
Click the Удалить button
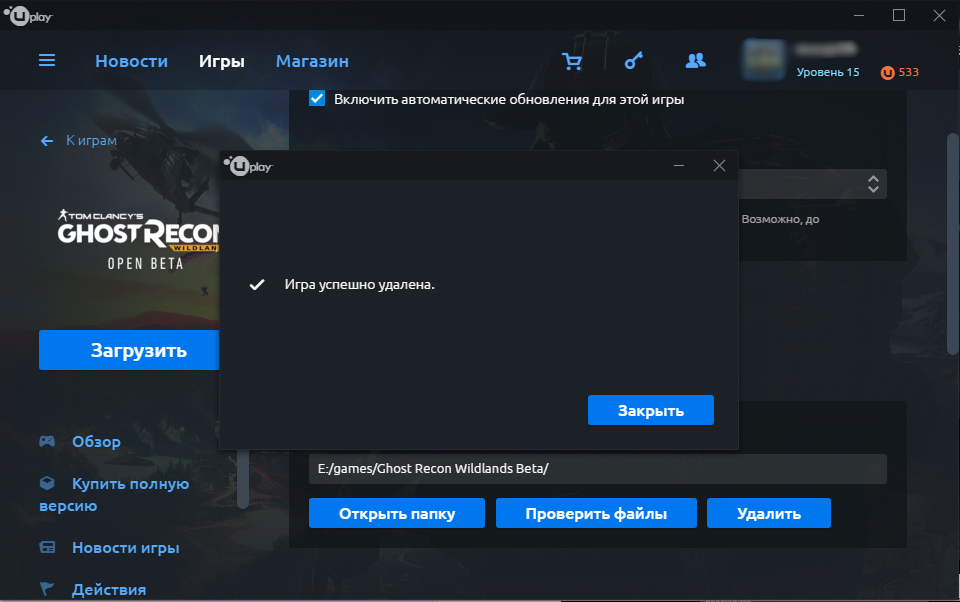(769, 513)
